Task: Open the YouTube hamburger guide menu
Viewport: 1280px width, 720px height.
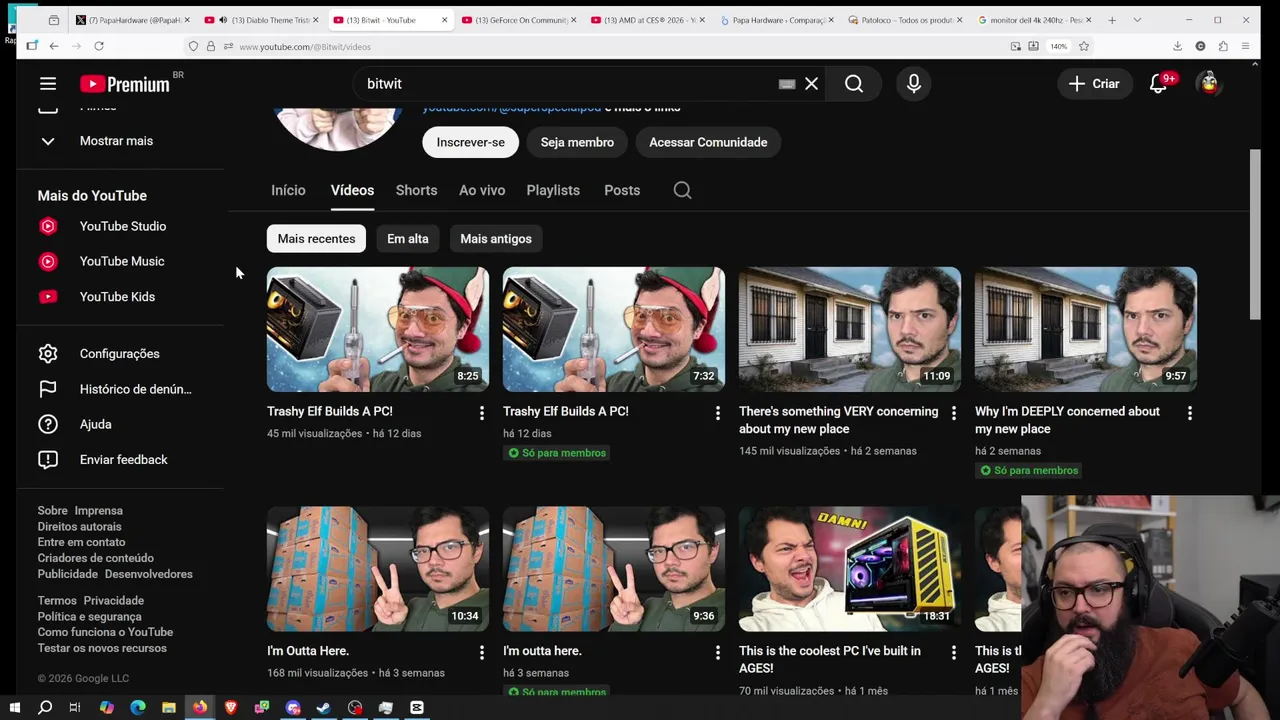Action: coord(48,84)
